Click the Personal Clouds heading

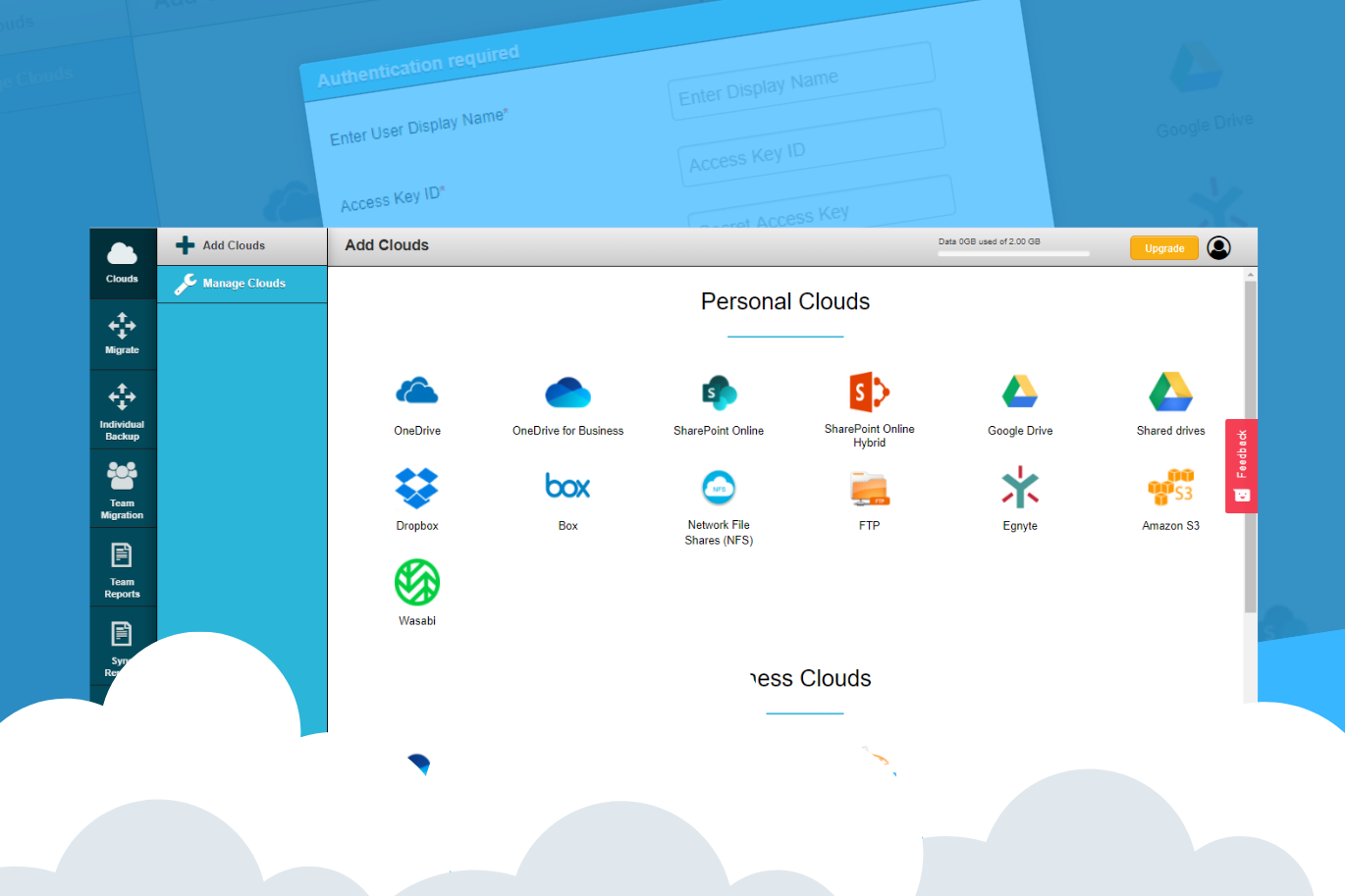pyautogui.click(x=785, y=301)
